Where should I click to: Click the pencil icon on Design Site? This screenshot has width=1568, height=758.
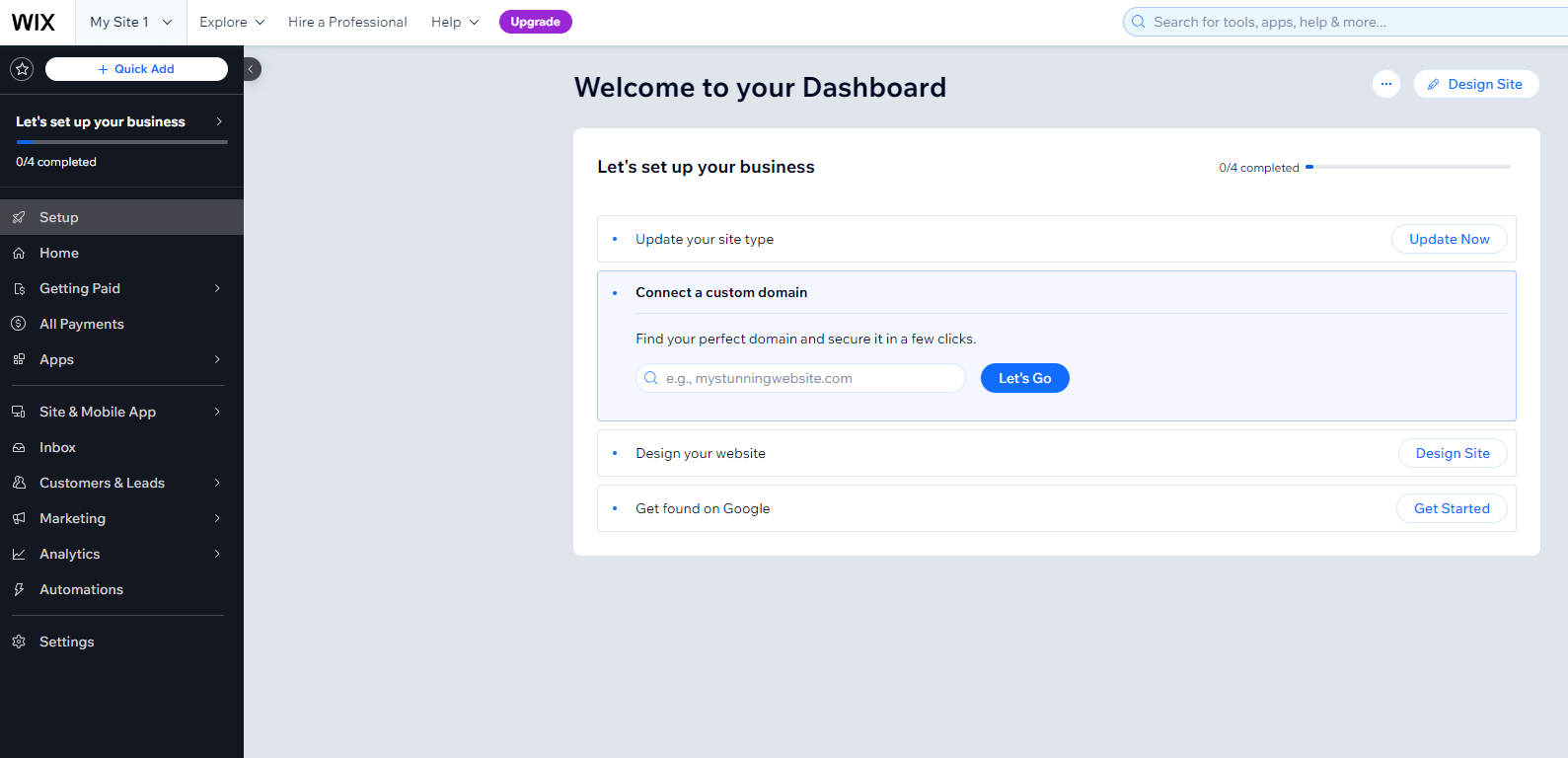(x=1434, y=85)
